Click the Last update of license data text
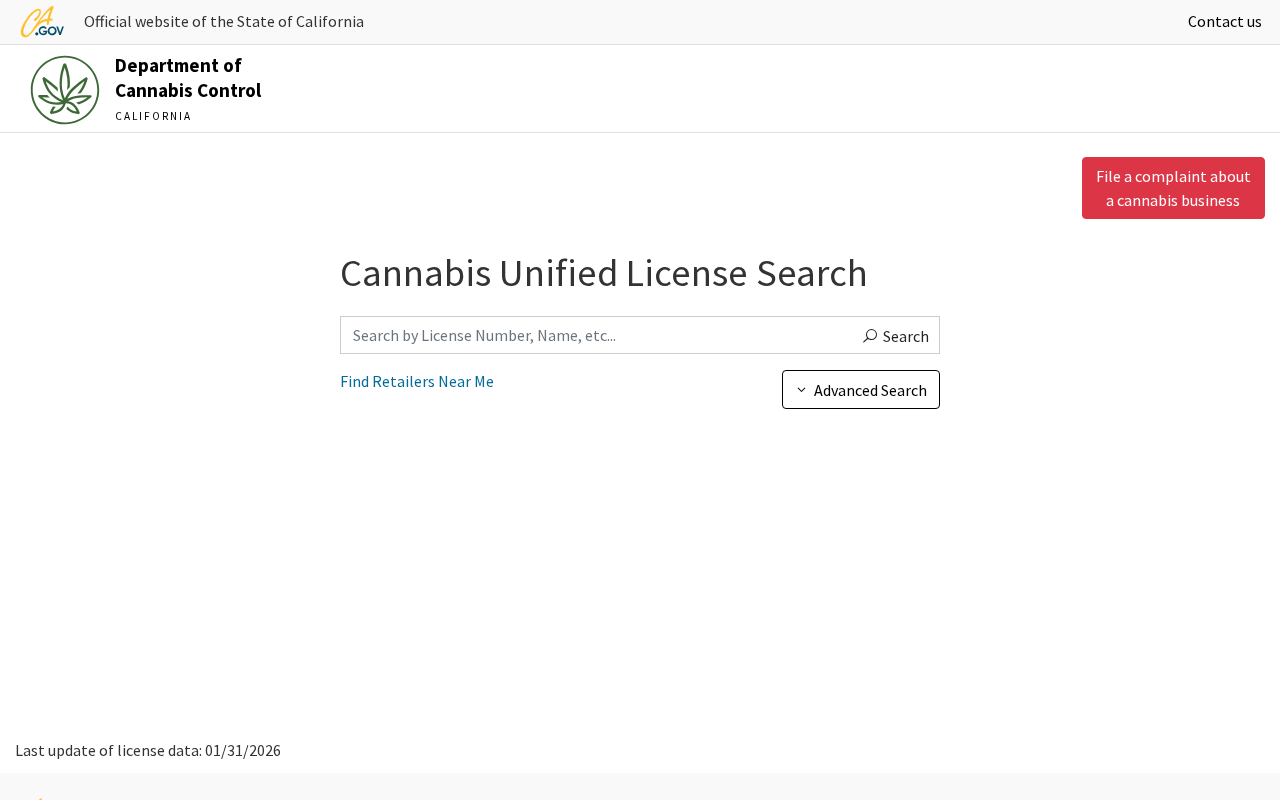Screen dimensions: 1280x800 [108, 750]
